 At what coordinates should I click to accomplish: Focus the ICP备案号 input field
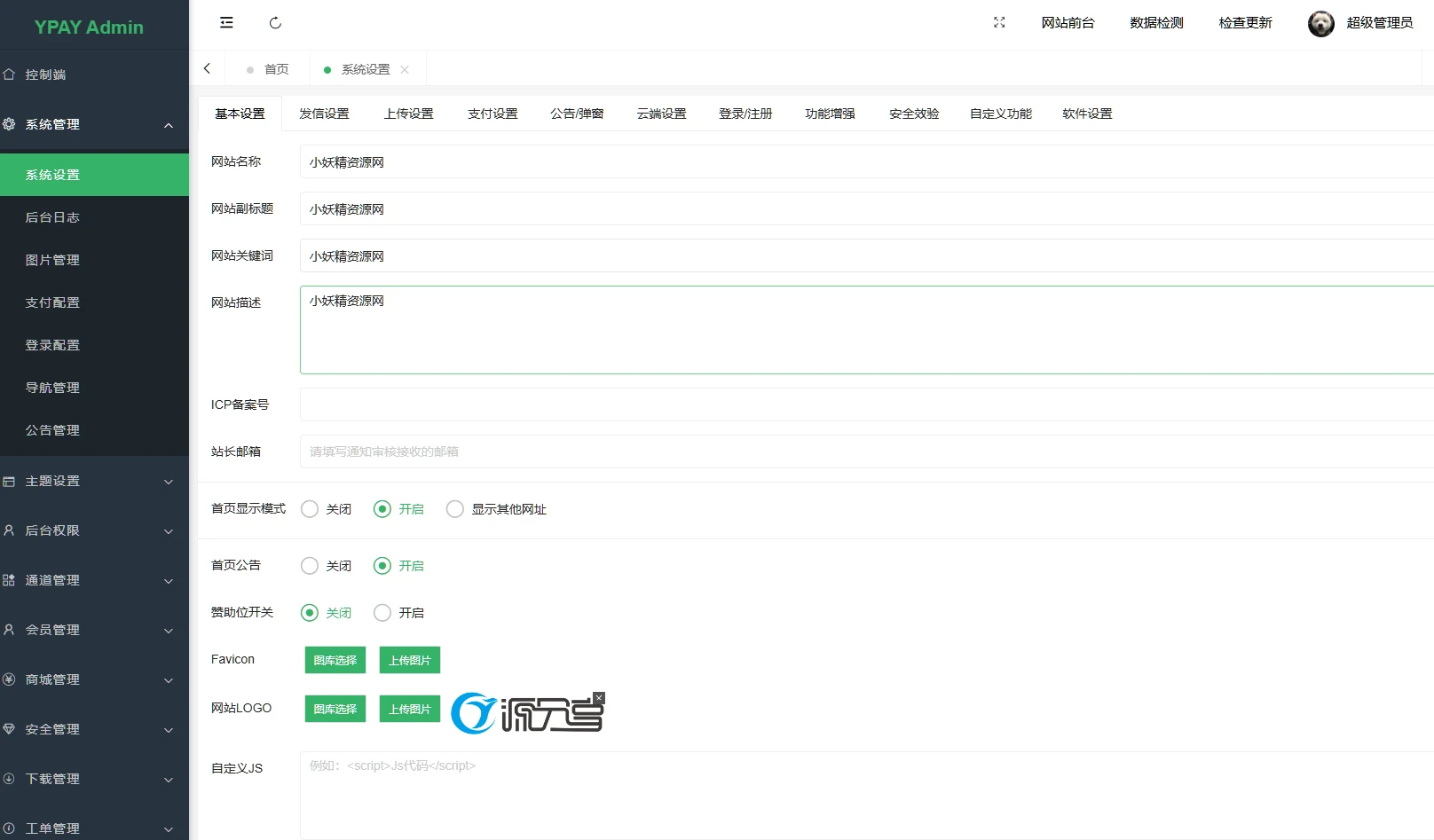tap(867, 404)
